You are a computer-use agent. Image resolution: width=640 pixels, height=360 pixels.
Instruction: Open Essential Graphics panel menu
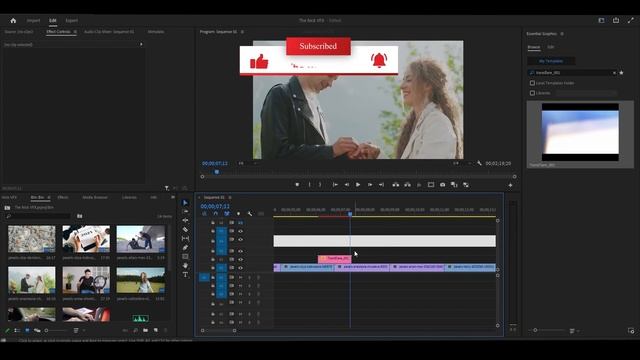point(562,34)
